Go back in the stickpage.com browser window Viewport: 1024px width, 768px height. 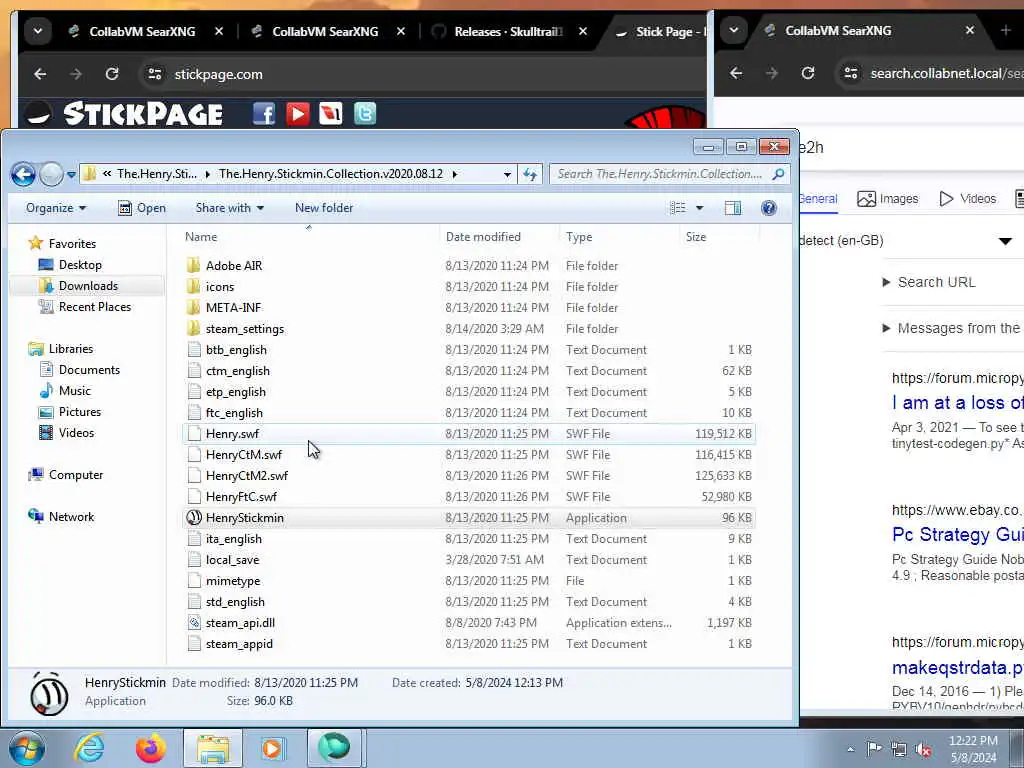click(40, 74)
